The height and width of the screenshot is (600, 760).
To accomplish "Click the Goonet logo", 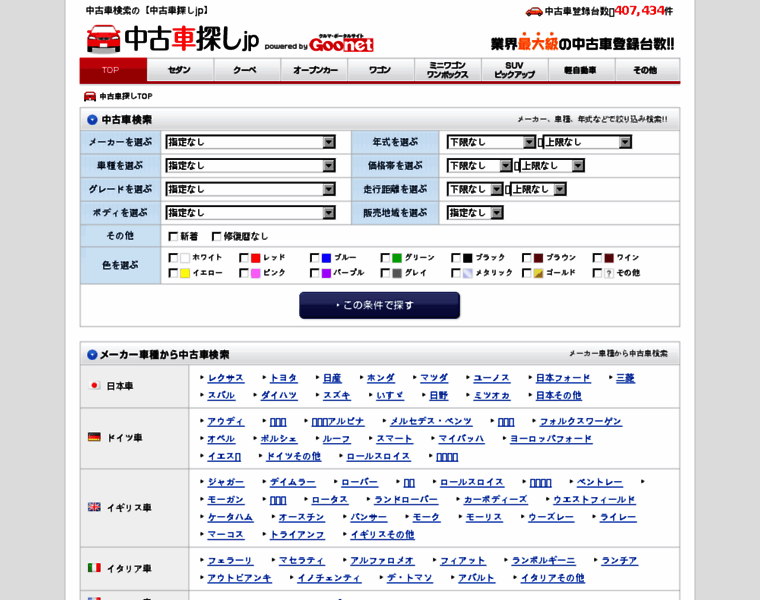I will point(341,44).
